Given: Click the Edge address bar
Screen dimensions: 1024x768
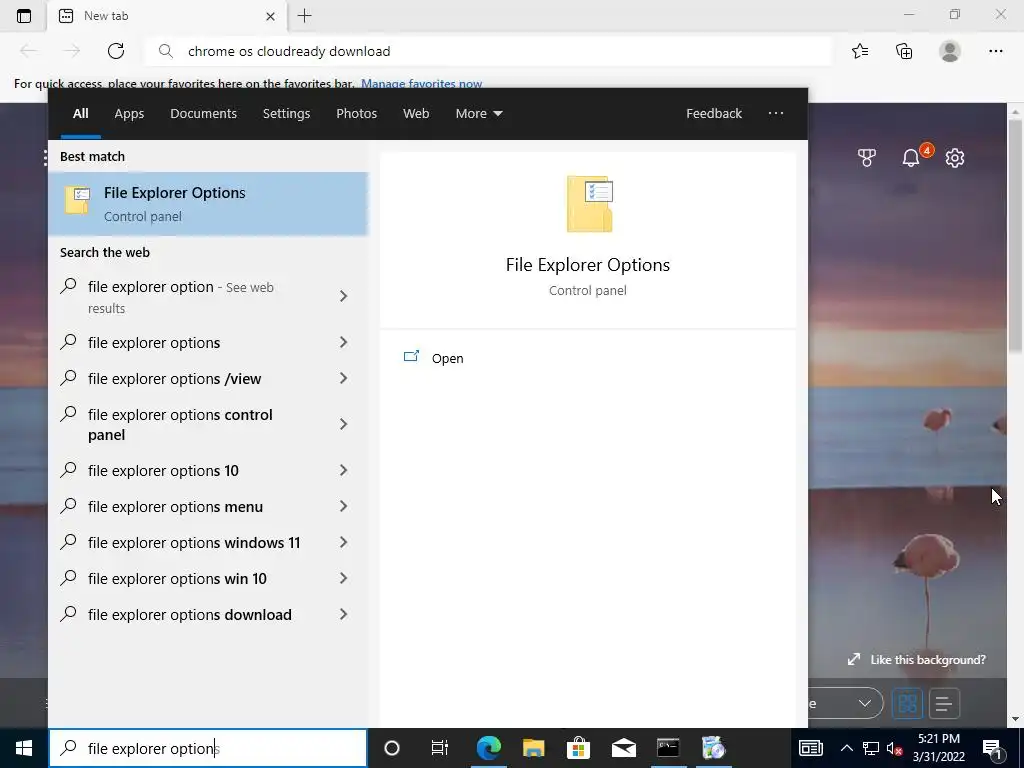Looking at the screenshot, I should (x=490, y=51).
